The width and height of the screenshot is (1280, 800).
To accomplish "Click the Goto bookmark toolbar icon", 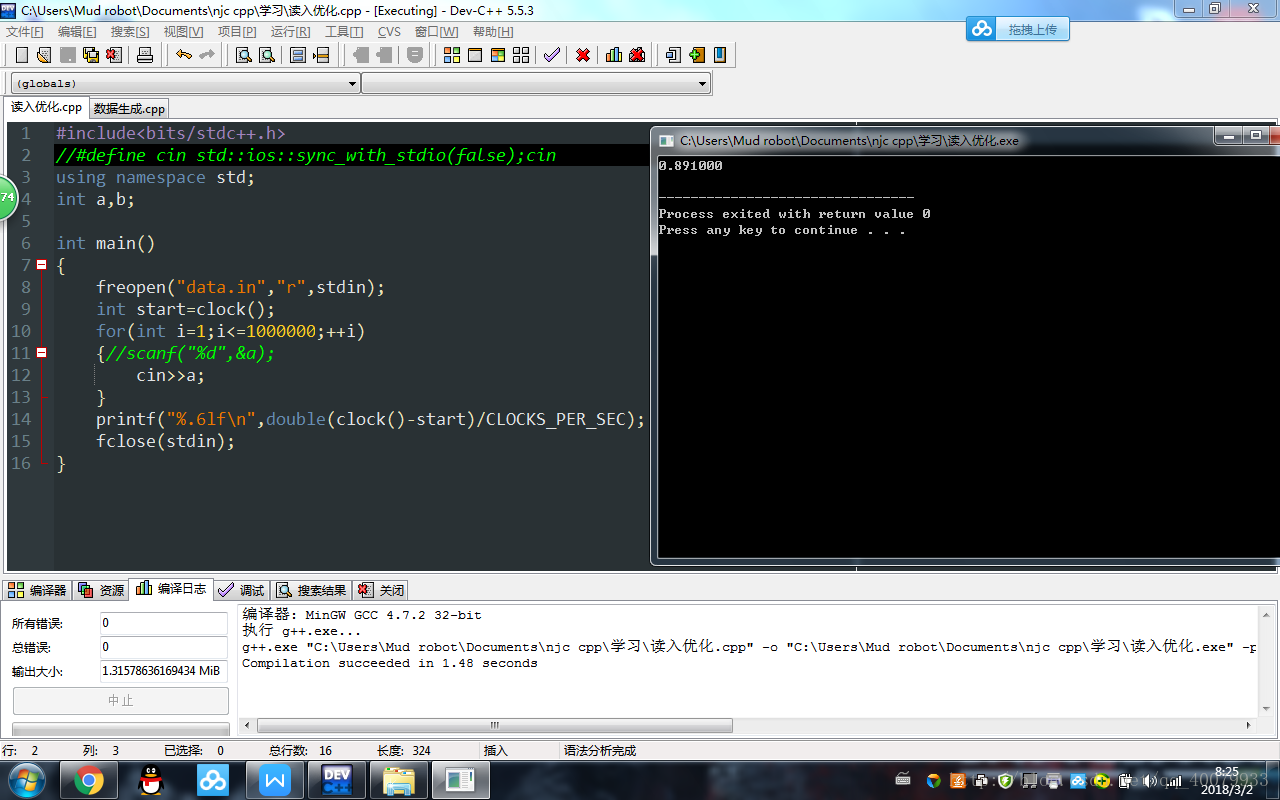I will pyautogui.click(x=720, y=55).
